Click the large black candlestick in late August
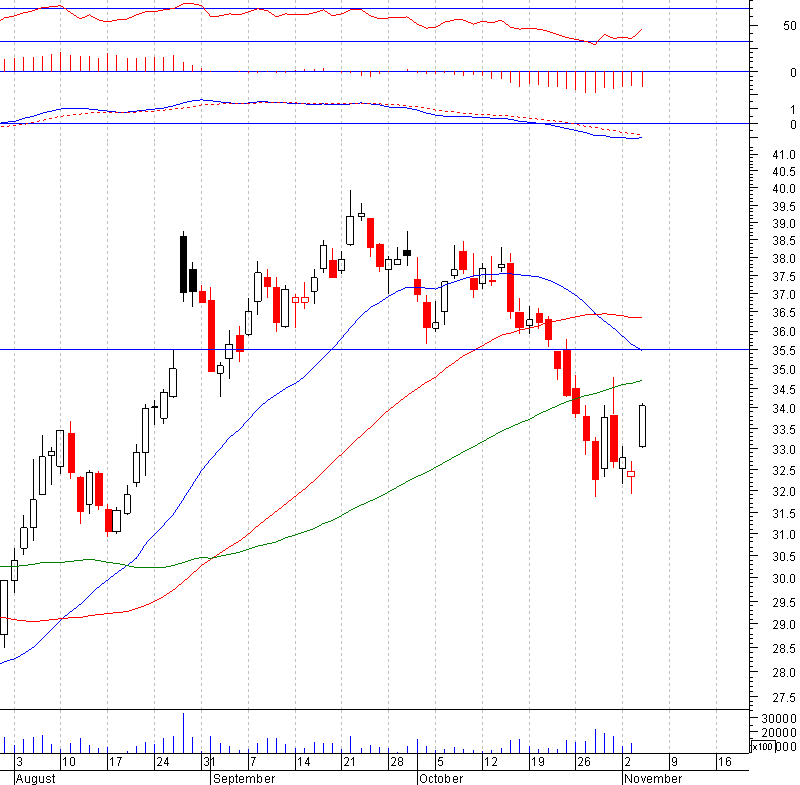 click(x=183, y=264)
